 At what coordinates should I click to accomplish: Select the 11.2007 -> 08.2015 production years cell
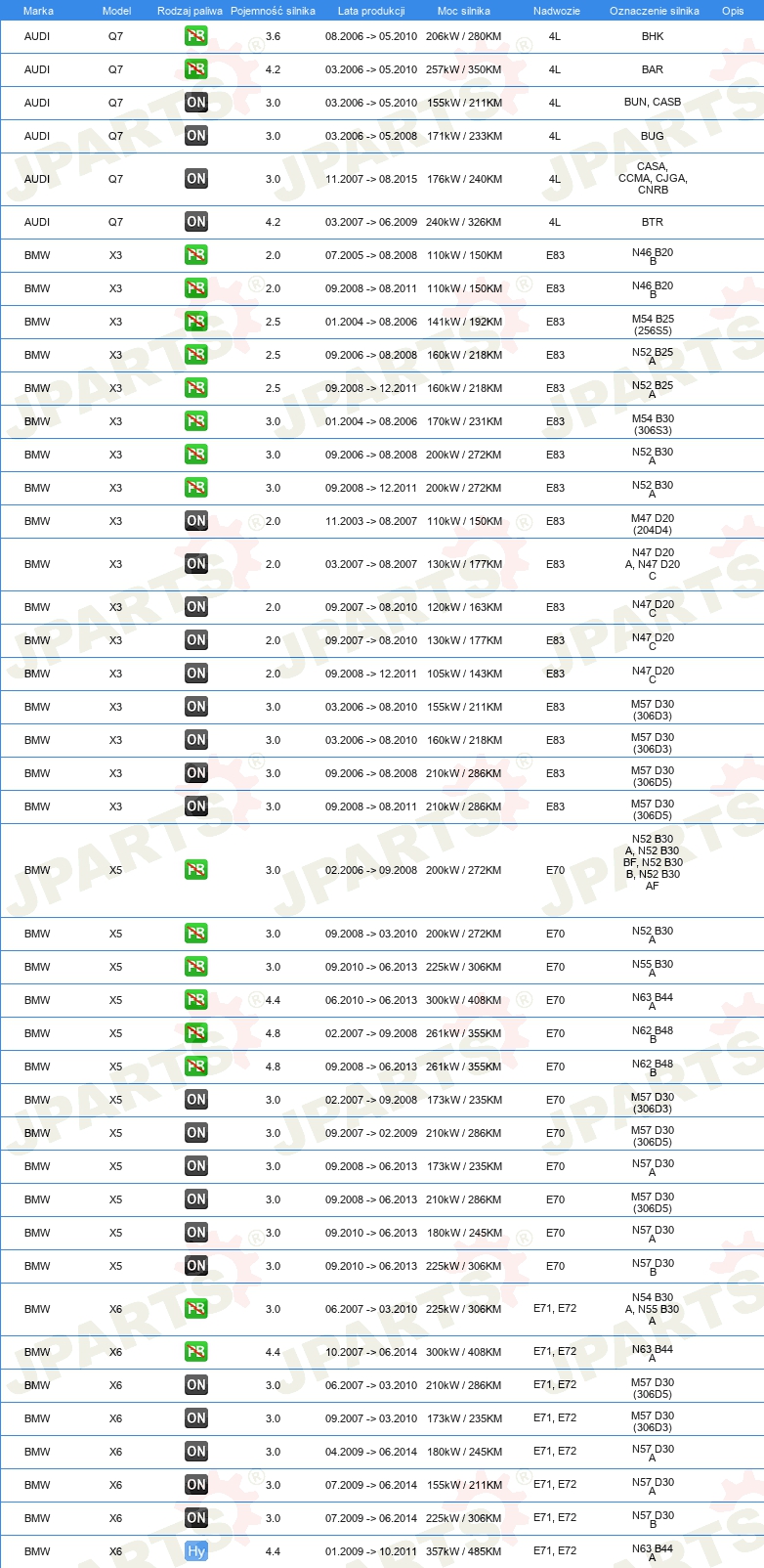(371, 179)
